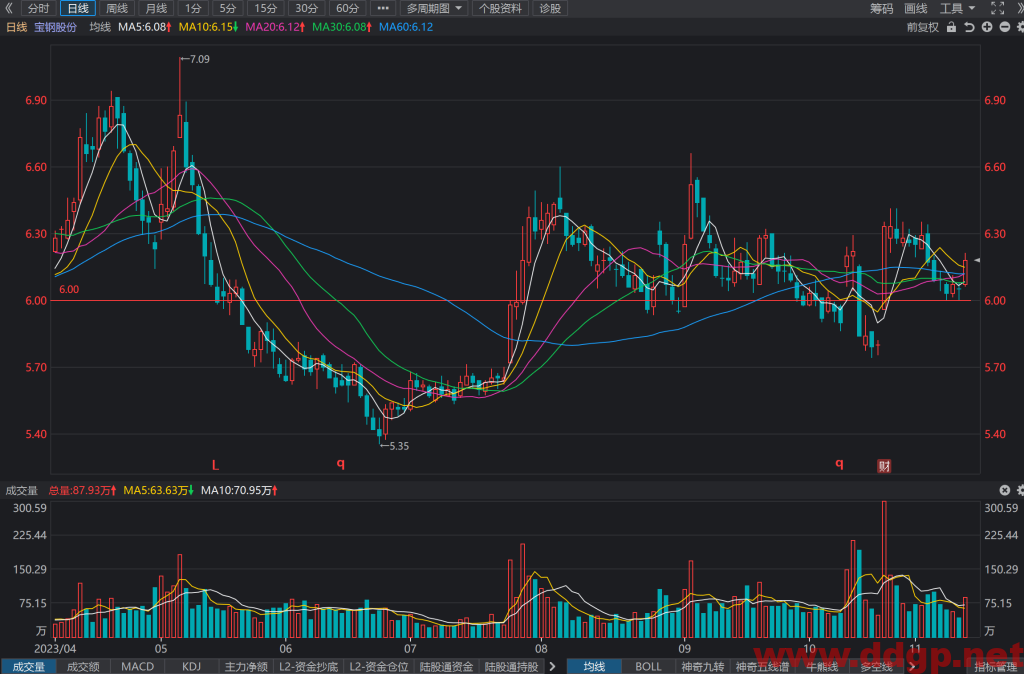The height and width of the screenshot is (674, 1024).
Task: Switch sub-chart to KDJ
Action: click(191, 667)
